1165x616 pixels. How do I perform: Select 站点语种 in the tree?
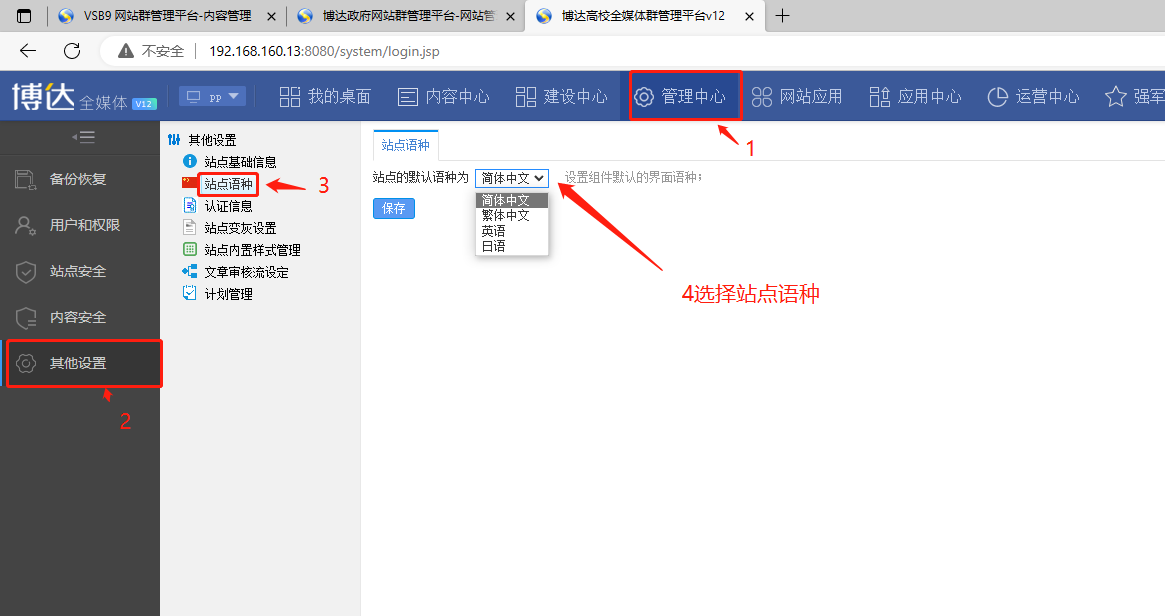click(x=228, y=184)
